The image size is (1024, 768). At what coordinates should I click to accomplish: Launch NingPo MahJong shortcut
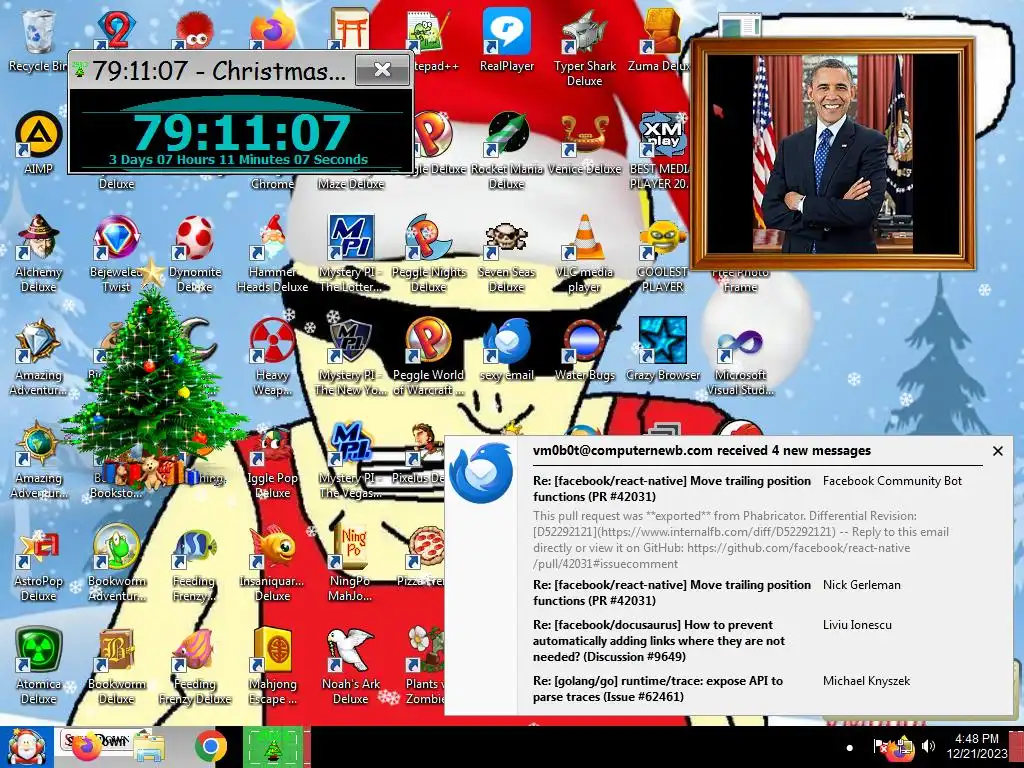click(x=351, y=563)
